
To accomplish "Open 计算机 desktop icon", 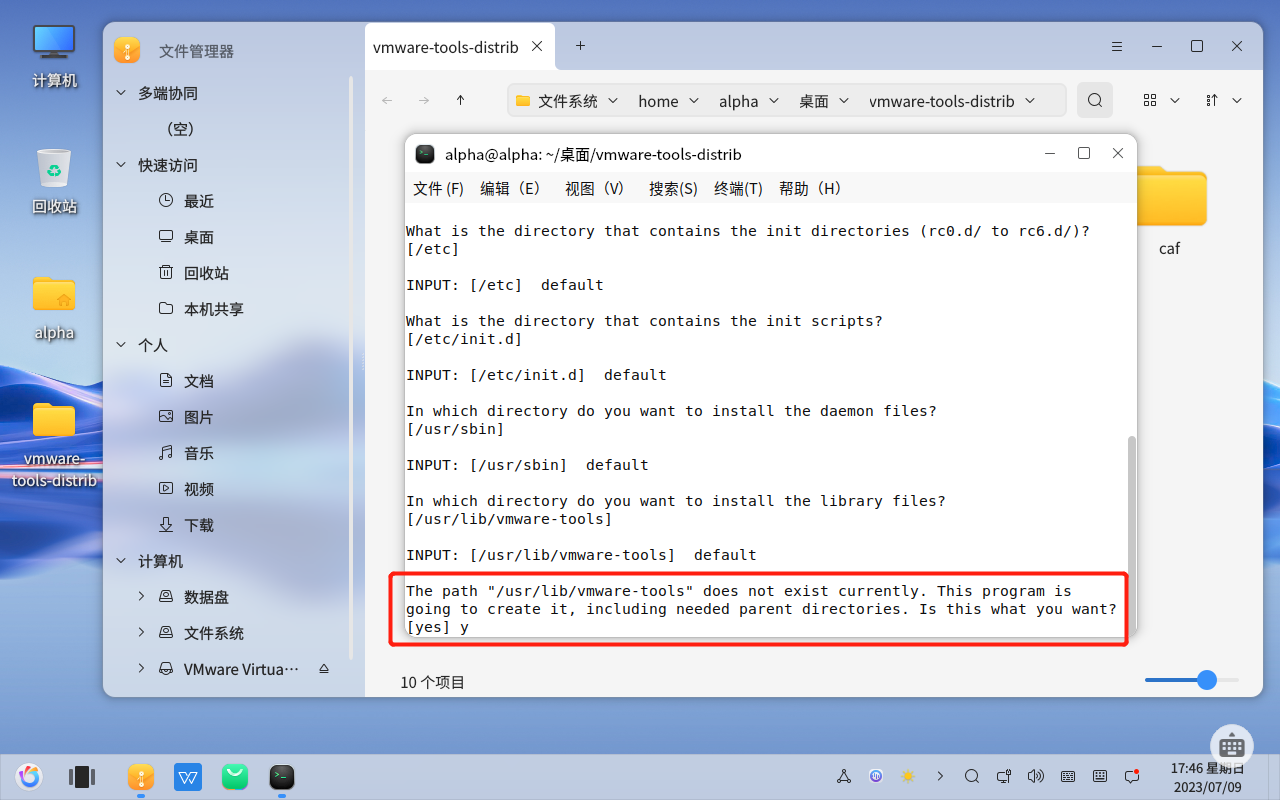I will (54, 55).
